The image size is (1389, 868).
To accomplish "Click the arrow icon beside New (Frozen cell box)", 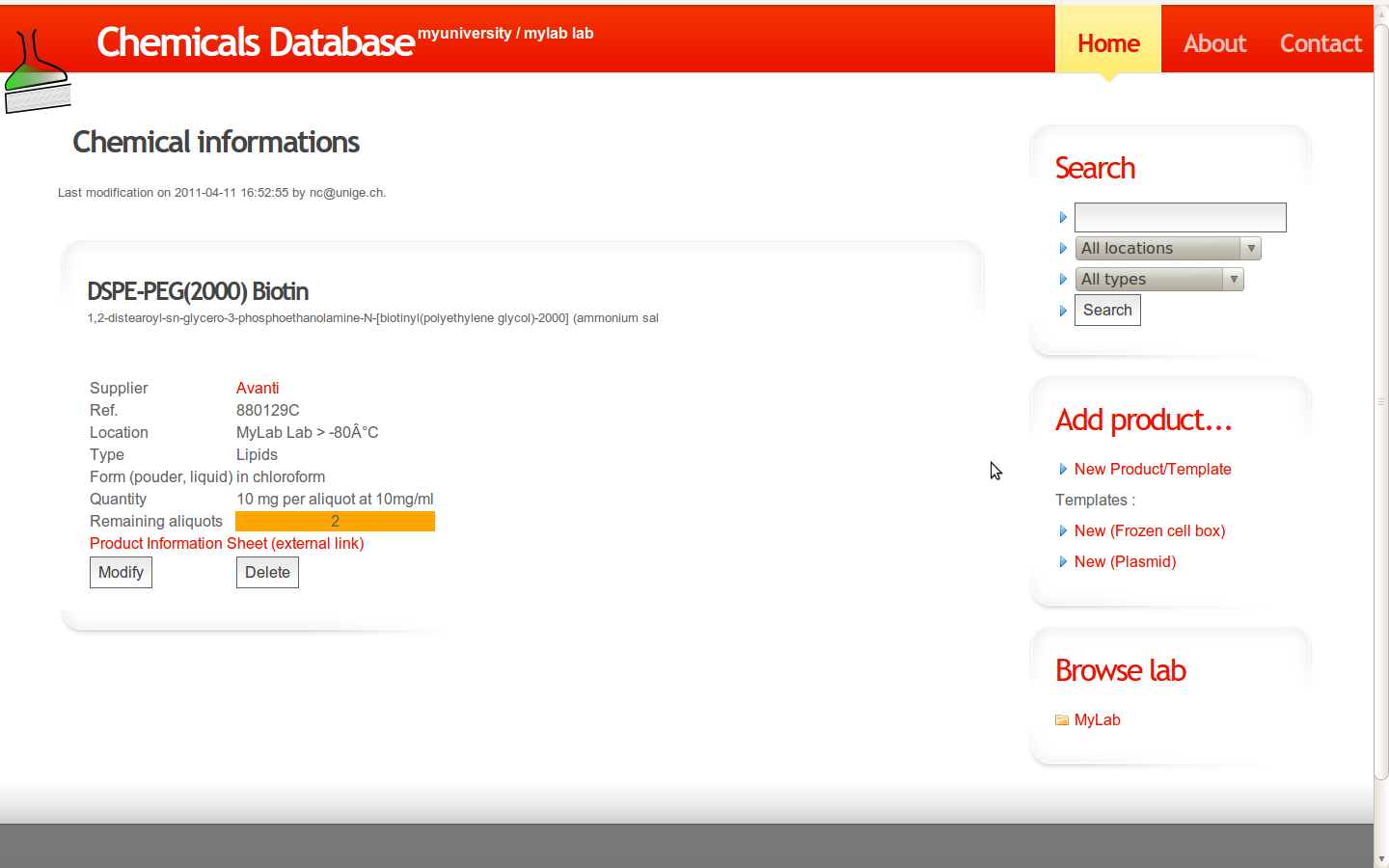I will pyautogui.click(x=1062, y=531).
